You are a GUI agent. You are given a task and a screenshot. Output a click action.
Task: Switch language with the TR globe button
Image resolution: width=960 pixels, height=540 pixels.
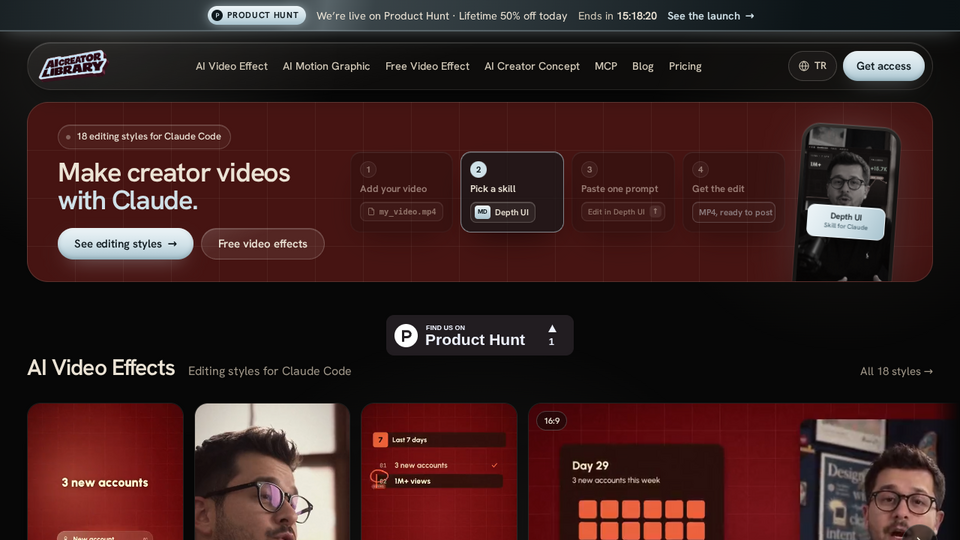[812, 66]
